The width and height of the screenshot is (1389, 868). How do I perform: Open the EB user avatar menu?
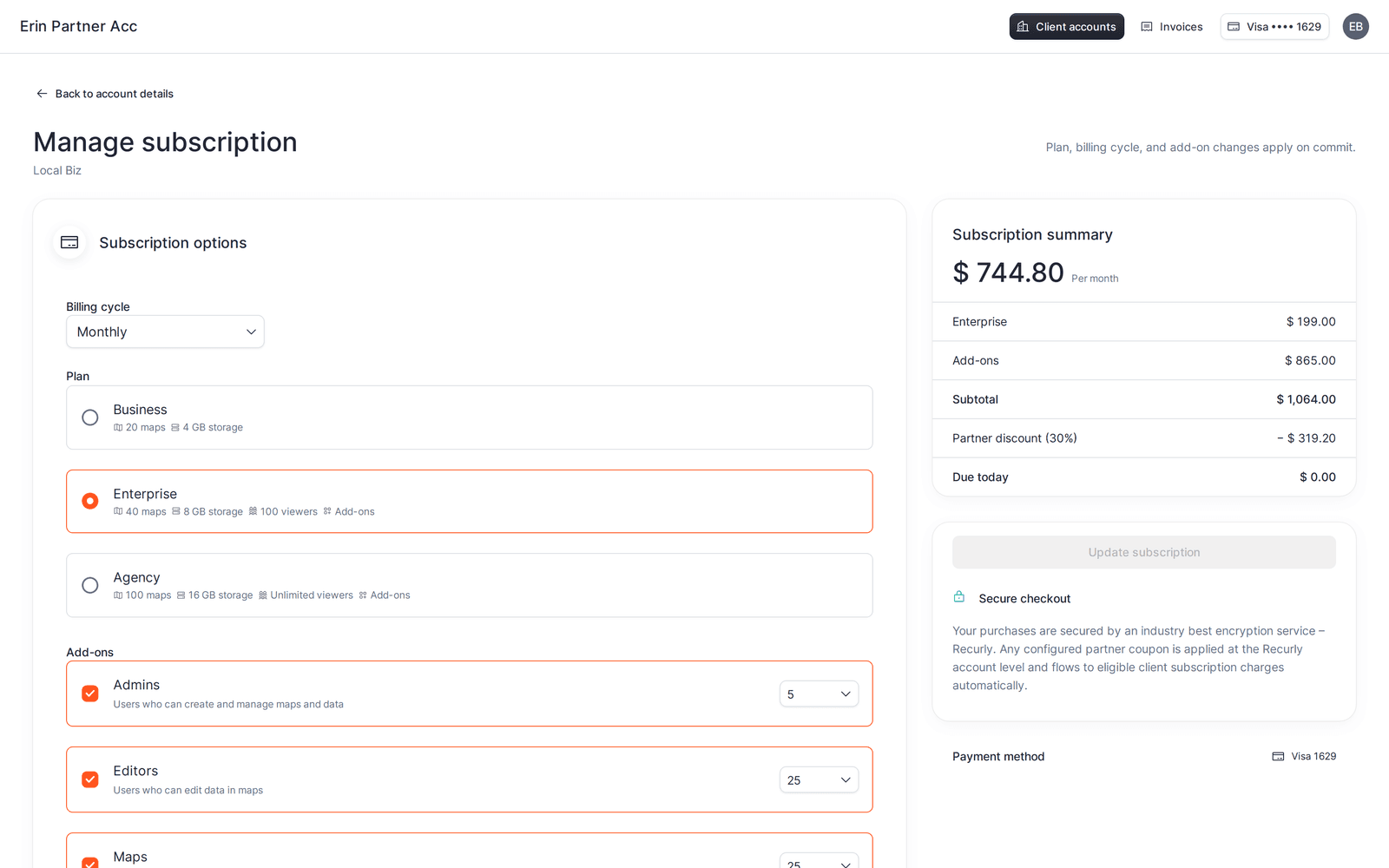pos(1355,27)
